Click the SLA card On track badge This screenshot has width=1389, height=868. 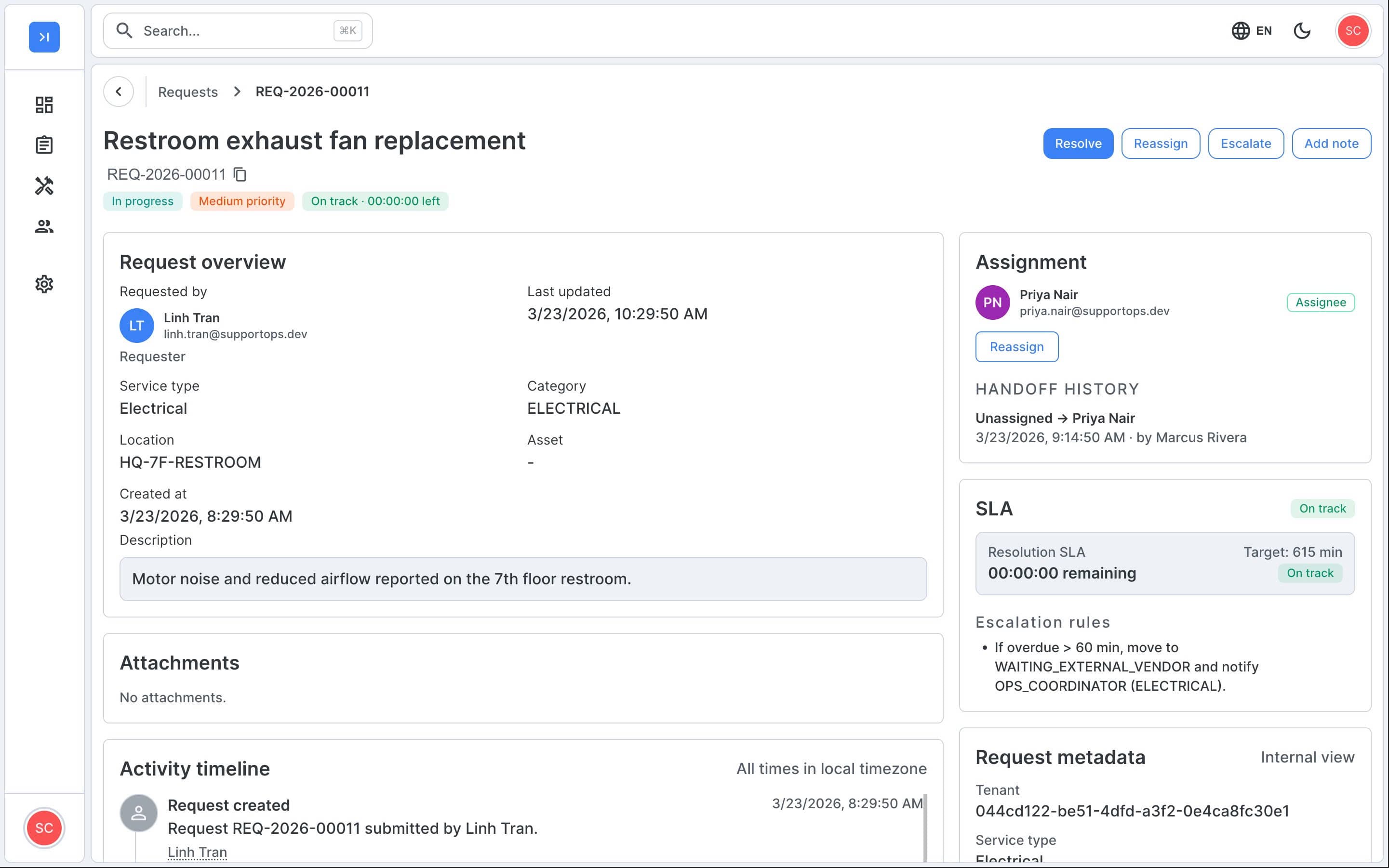pos(1322,509)
